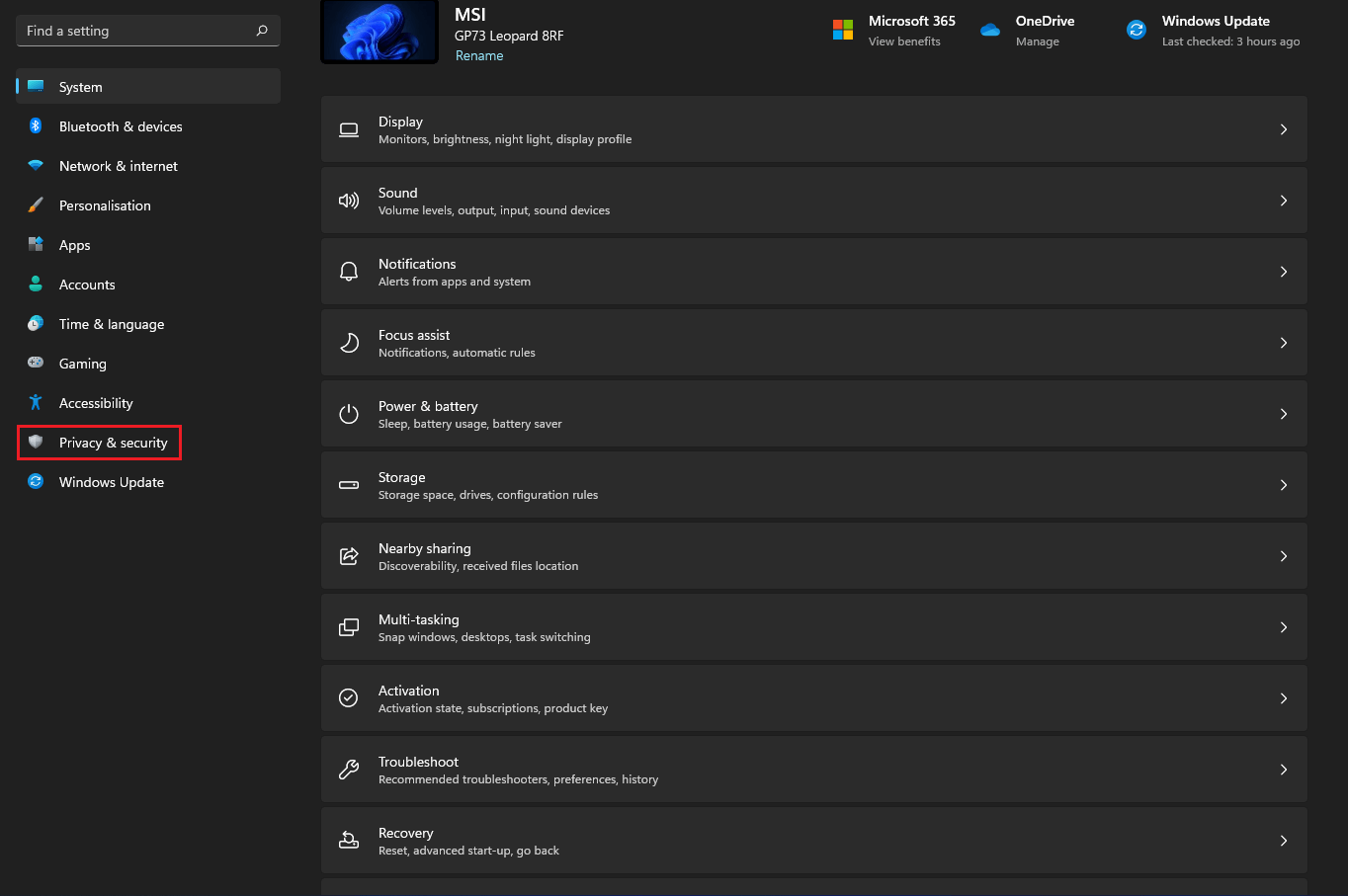This screenshot has height=896, width=1348.
Task: Go to Accounts in the sidebar
Action: pos(87,285)
